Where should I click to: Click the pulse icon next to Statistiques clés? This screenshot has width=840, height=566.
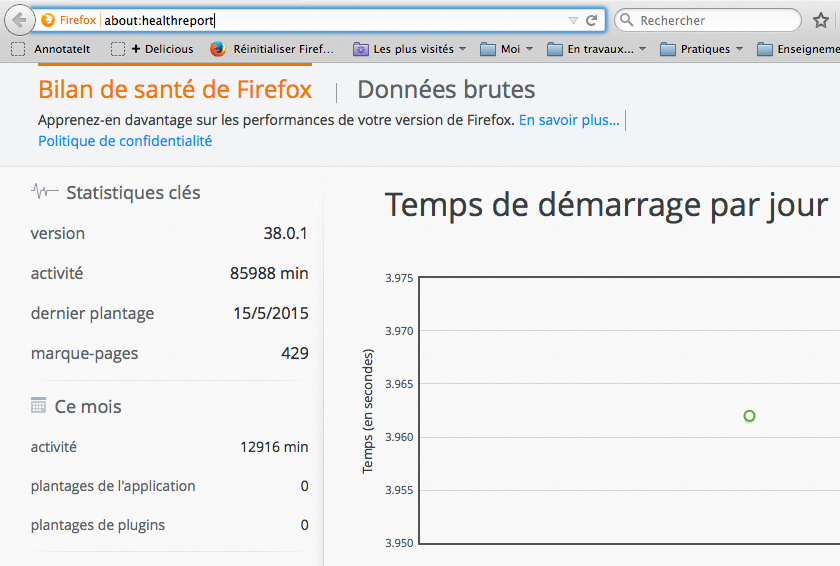pos(45,191)
